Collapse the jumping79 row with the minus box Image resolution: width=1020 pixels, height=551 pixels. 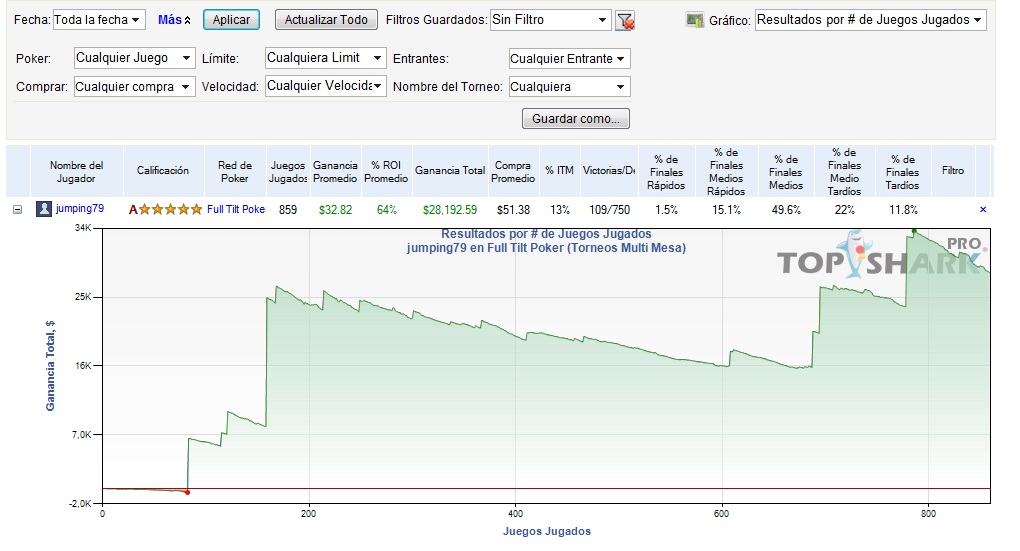[x=18, y=209]
